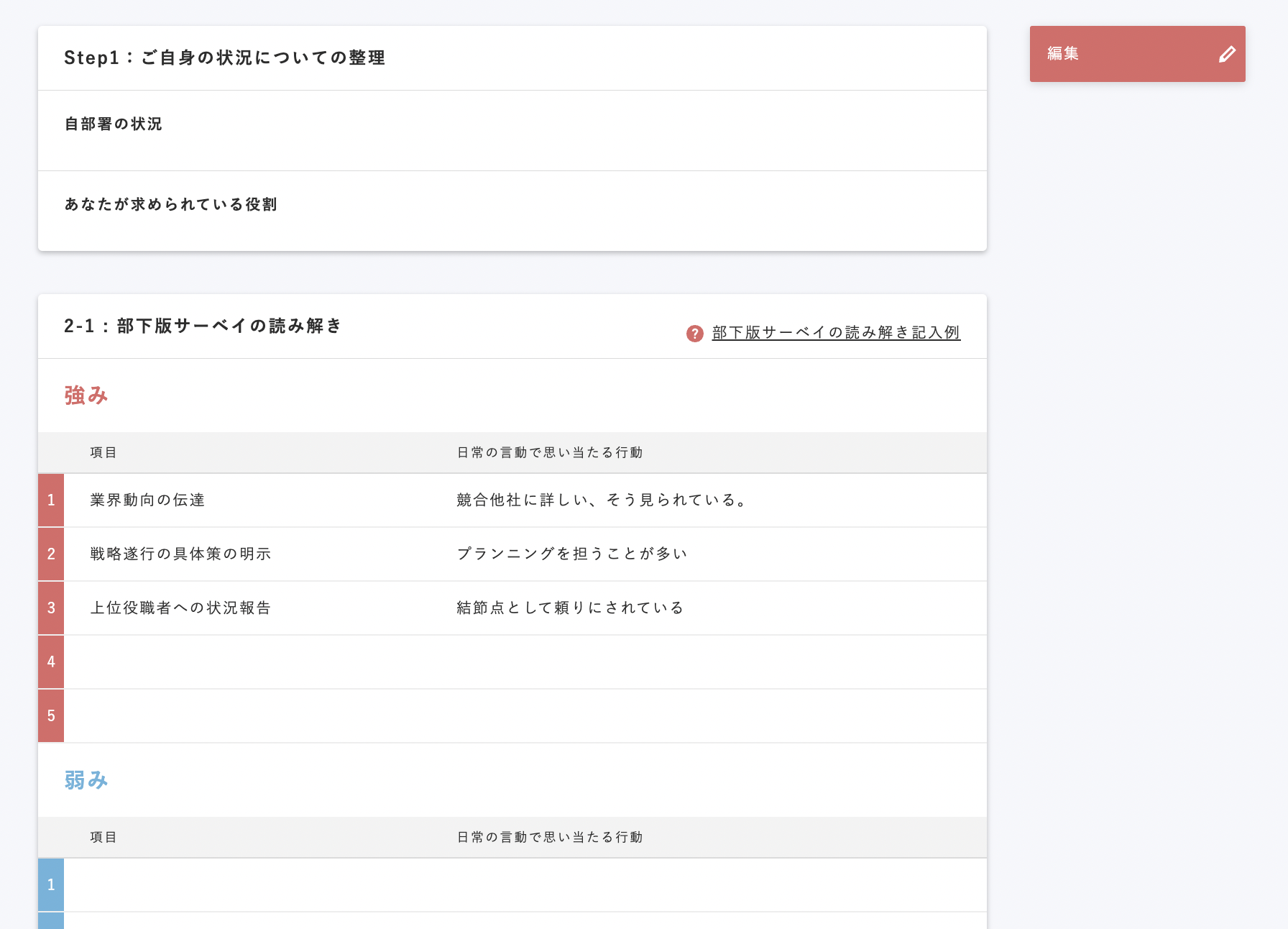Click red row number 1 in 強み
This screenshot has height=929, width=1288.
pyautogui.click(x=51, y=500)
